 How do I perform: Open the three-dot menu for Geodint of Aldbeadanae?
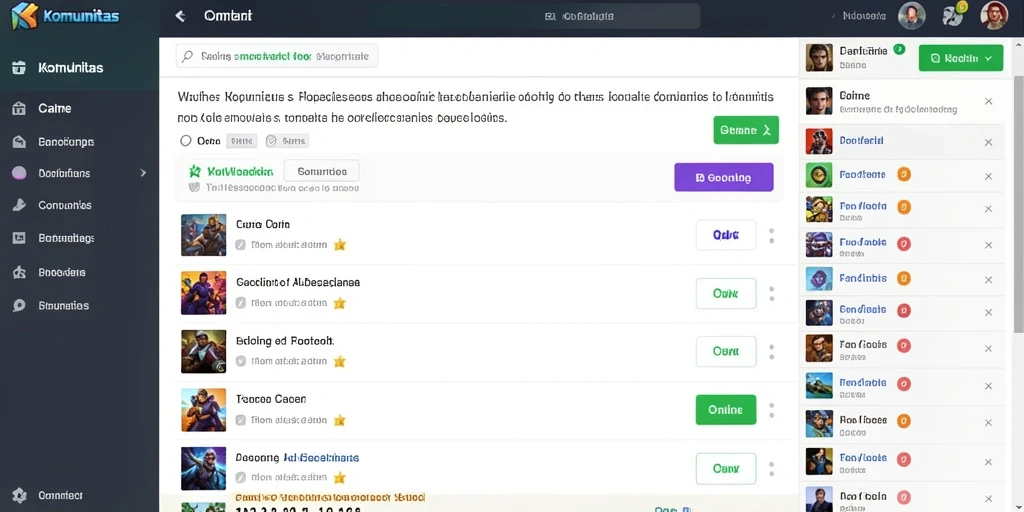coord(771,294)
